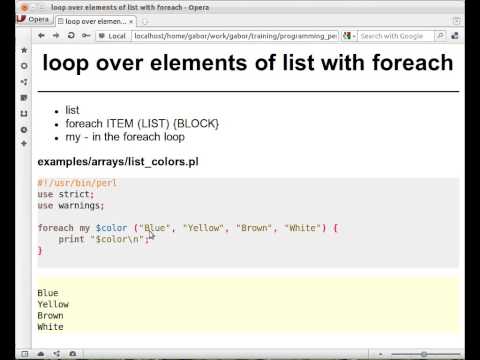Click the '$color' variable in foreach line

click(111, 228)
